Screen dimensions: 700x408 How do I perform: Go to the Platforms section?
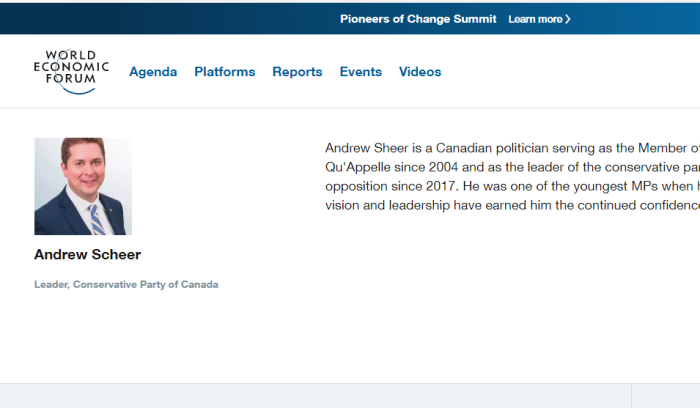[225, 72]
